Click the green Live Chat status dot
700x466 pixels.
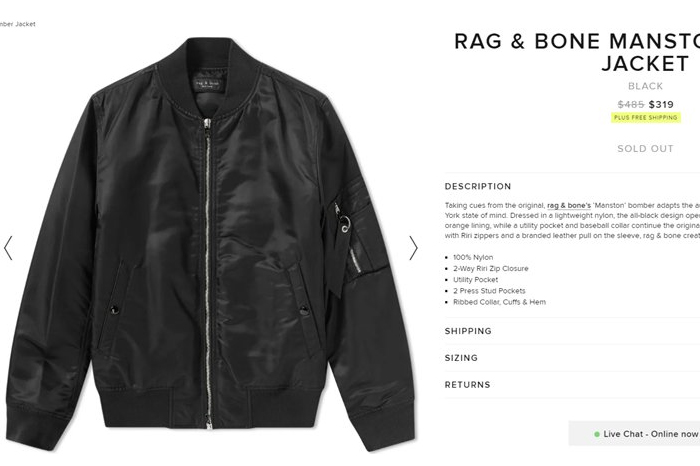597,434
